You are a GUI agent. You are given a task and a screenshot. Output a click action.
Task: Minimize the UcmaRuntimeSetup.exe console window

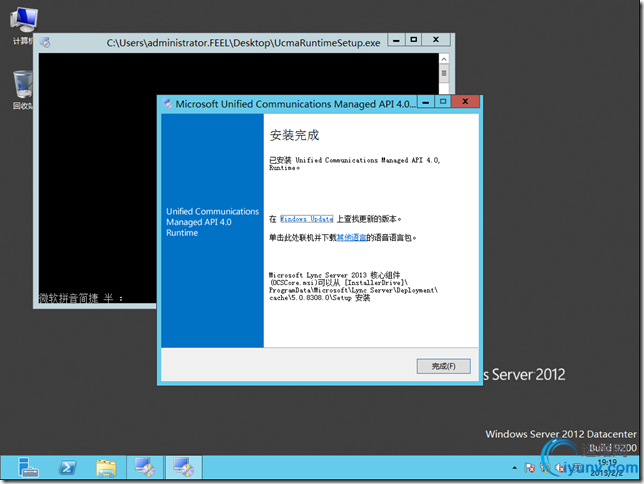[396, 40]
